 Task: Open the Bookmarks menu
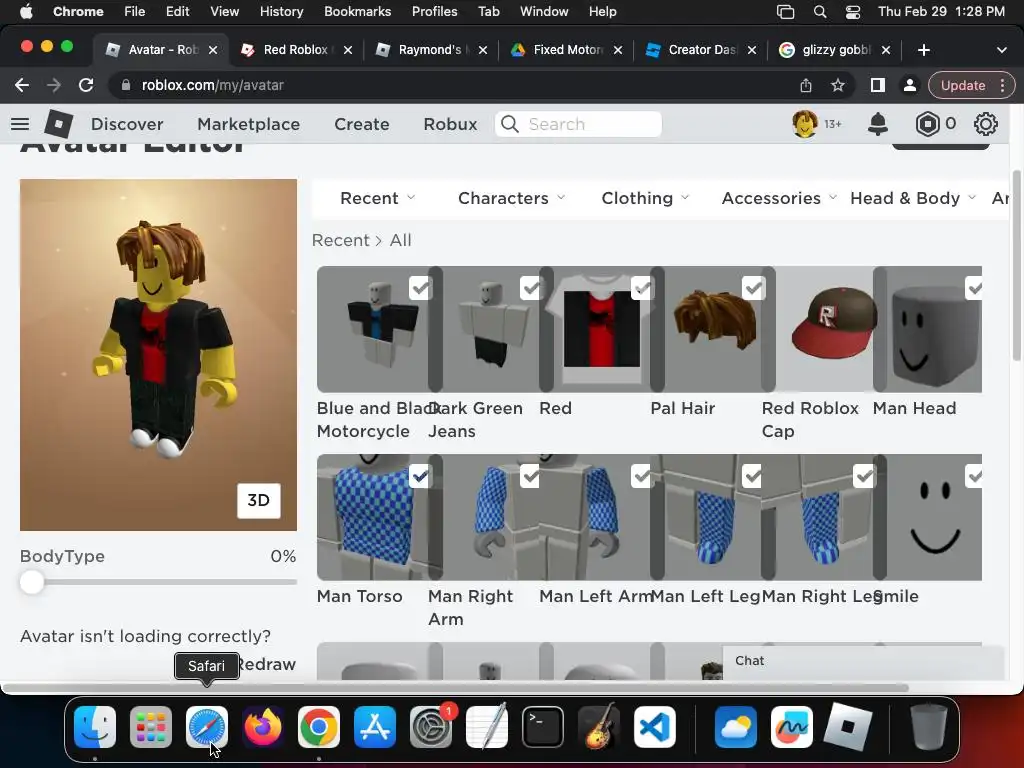pyautogui.click(x=357, y=12)
